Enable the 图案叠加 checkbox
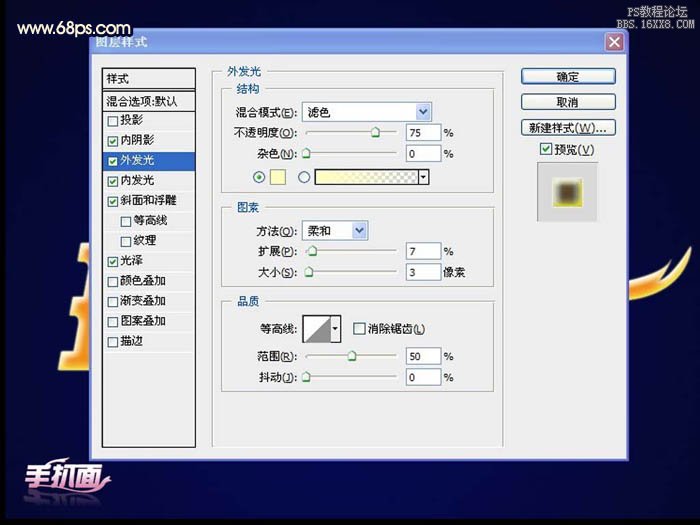700x525 pixels. (x=113, y=322)
